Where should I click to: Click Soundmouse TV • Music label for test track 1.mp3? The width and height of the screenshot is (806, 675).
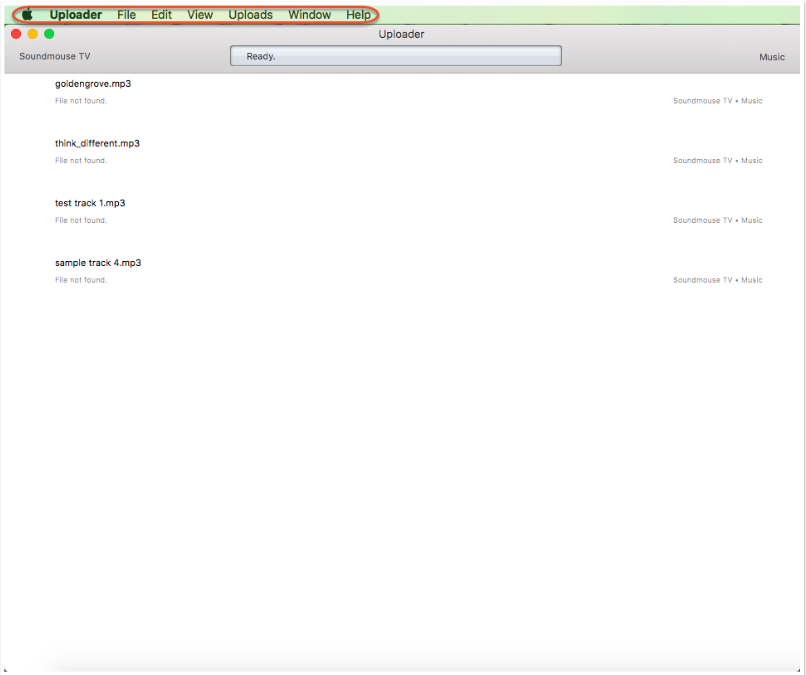click(x=718, y=220)
